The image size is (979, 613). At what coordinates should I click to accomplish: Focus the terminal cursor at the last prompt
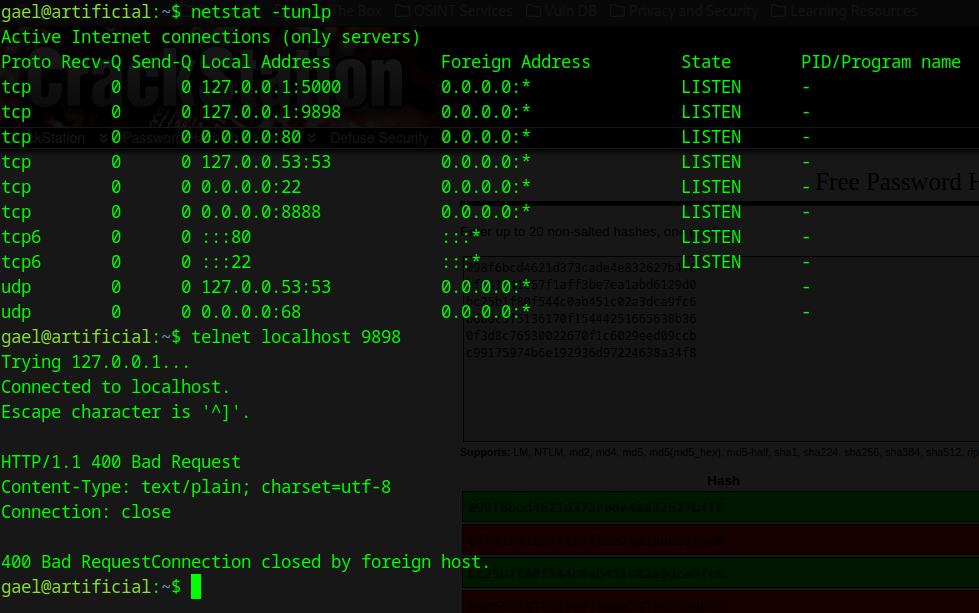coord(196,587)
